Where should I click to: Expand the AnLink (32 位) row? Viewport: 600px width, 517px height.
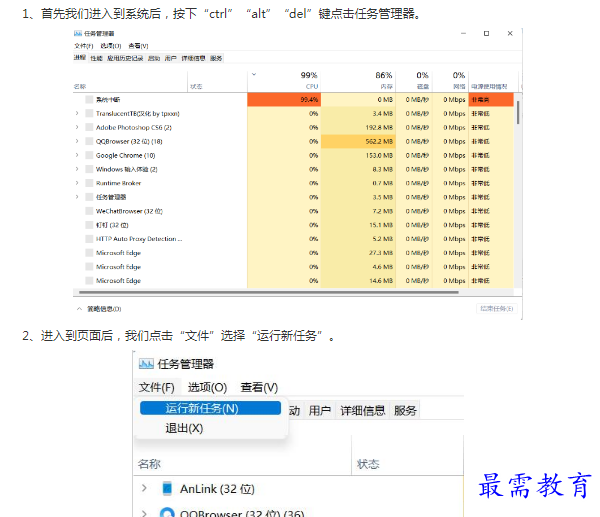(144, 488)
